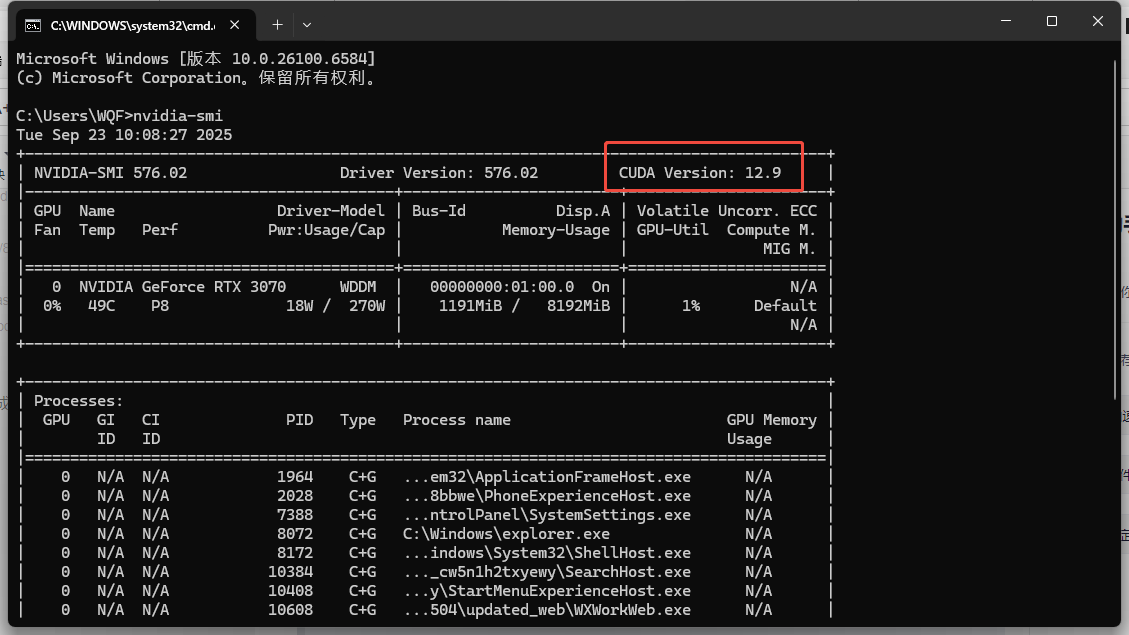Click the cmd icon on the terminal tab

pos(33,24)
